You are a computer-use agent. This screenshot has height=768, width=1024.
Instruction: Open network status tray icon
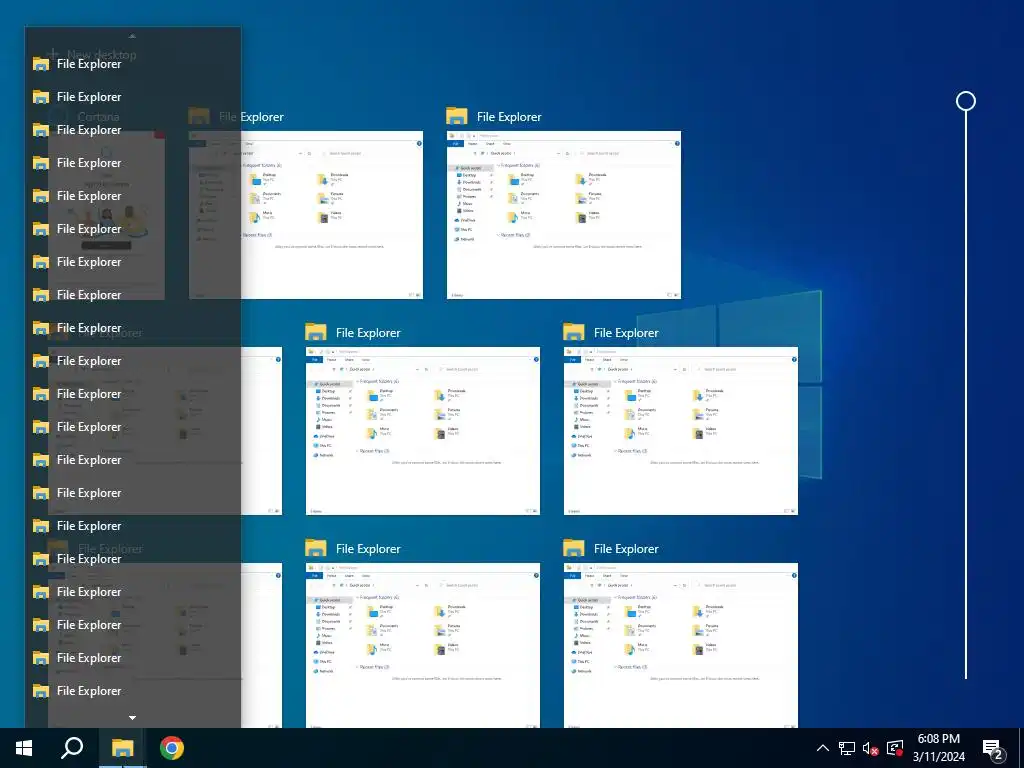846,748
